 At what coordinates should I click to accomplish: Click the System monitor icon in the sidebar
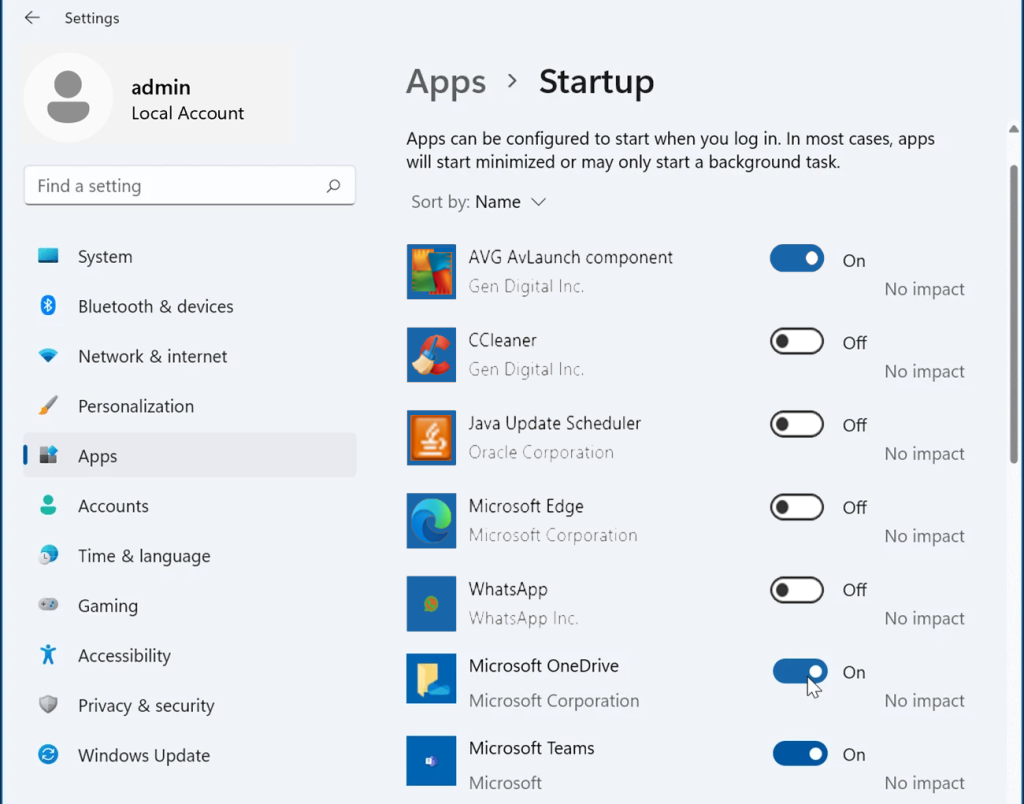coord(48,255)
